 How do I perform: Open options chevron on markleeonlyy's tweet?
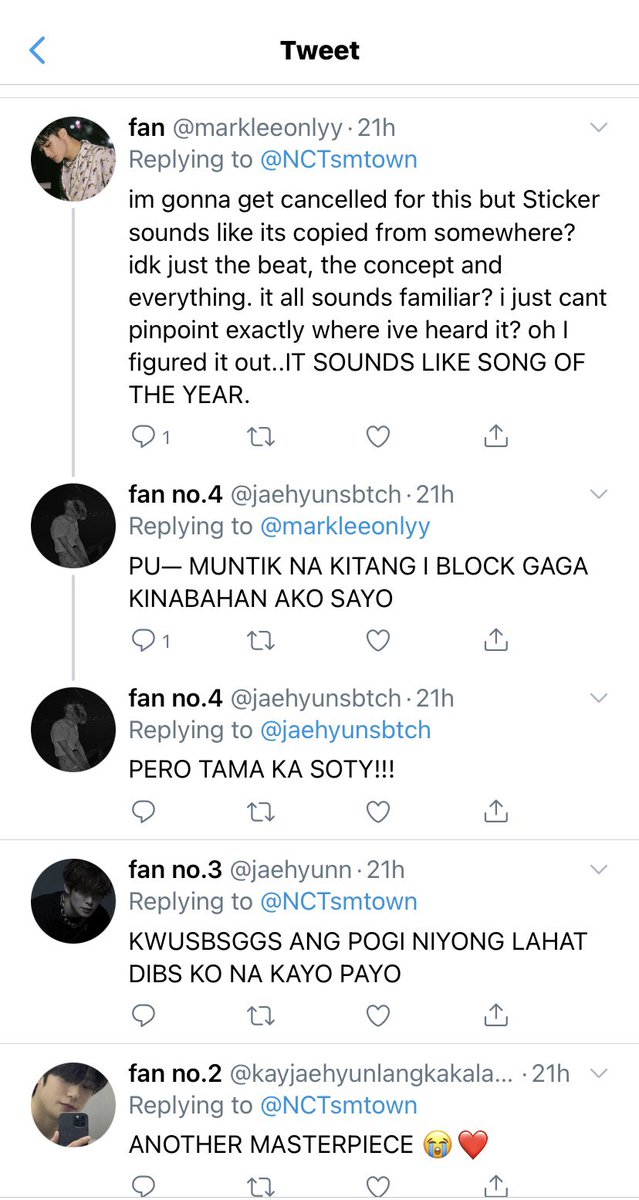tap(599, 128)
